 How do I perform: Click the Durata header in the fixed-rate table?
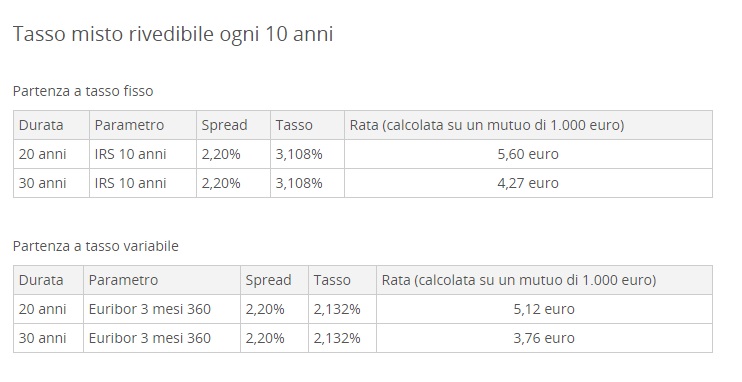click(41, 125)
